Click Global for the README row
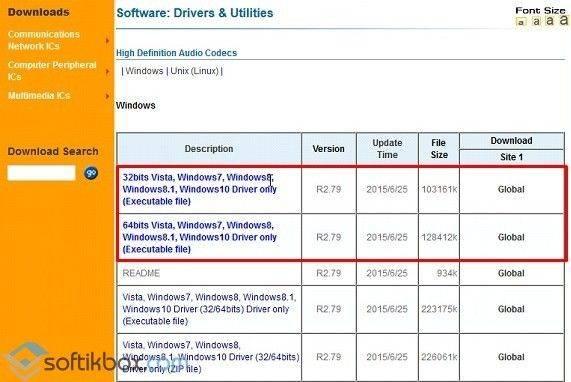The height and width of the screenshot is (382, 571). 511,273
